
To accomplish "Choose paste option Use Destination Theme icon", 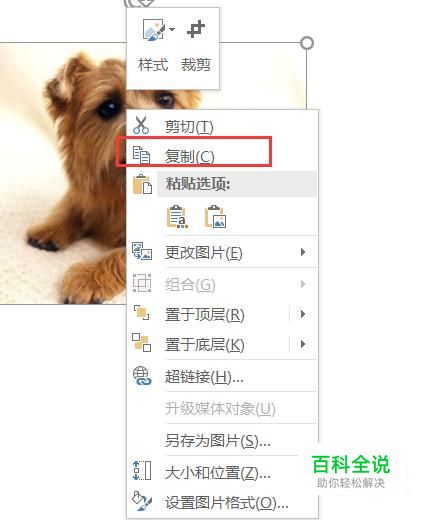I will (x=177, y=217).
